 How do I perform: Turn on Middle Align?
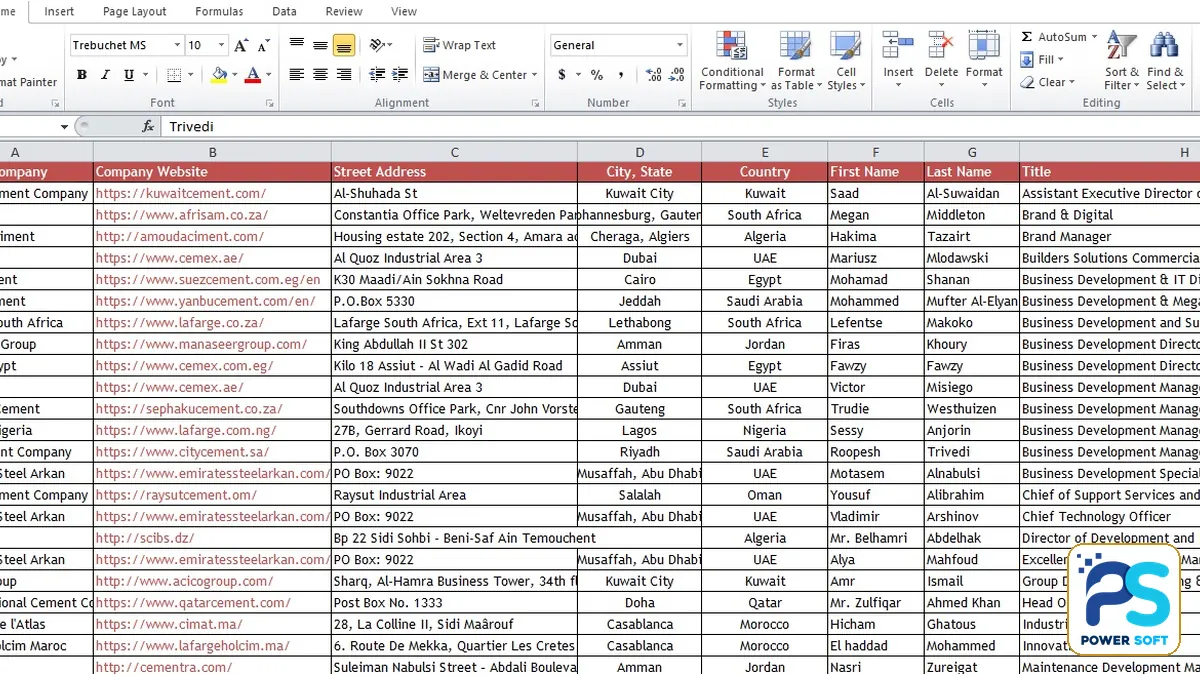320,45
